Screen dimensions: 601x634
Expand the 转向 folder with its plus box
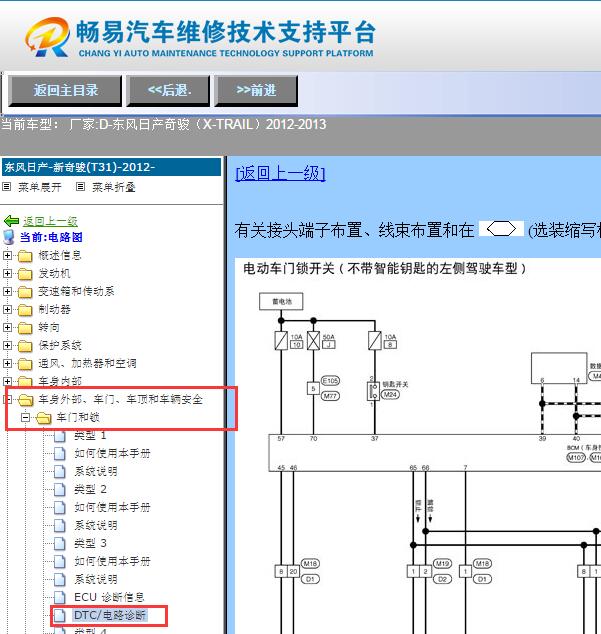pyautogui.click(x=7, y=327)
